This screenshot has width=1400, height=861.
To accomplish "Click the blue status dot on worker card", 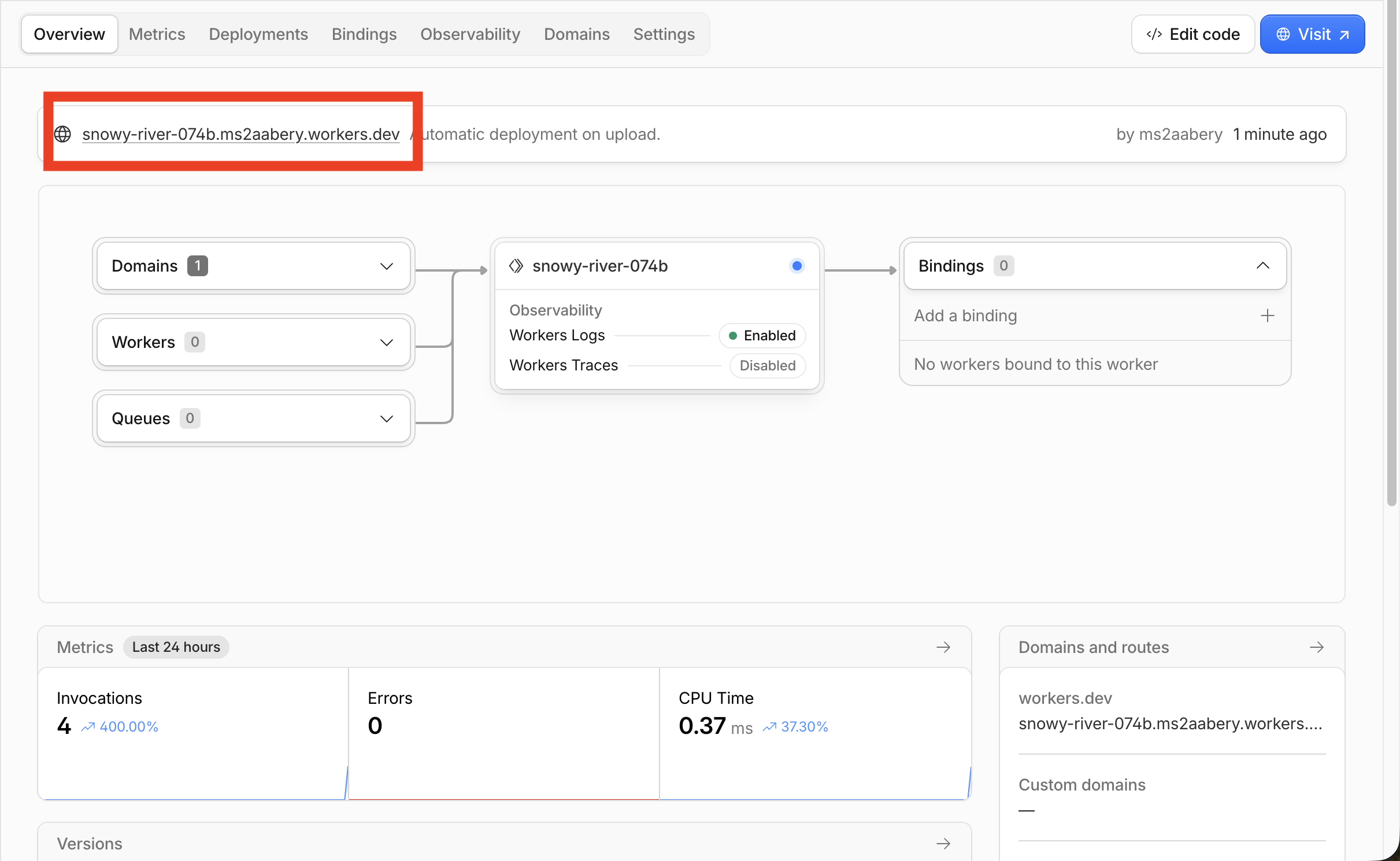I will coord(797,266).
